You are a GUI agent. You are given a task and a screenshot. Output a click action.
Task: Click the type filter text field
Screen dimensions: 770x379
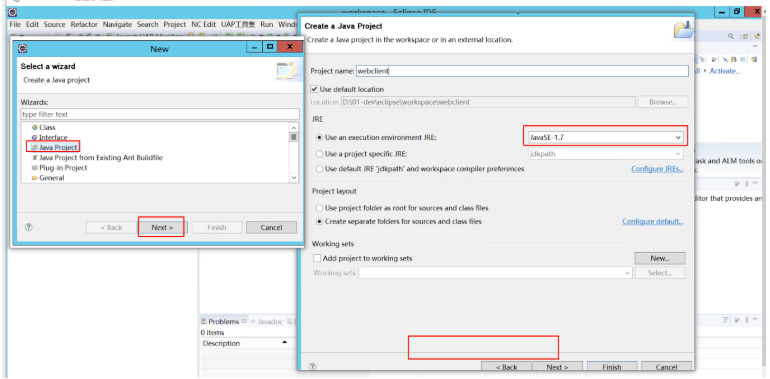(x=160, y=114)
